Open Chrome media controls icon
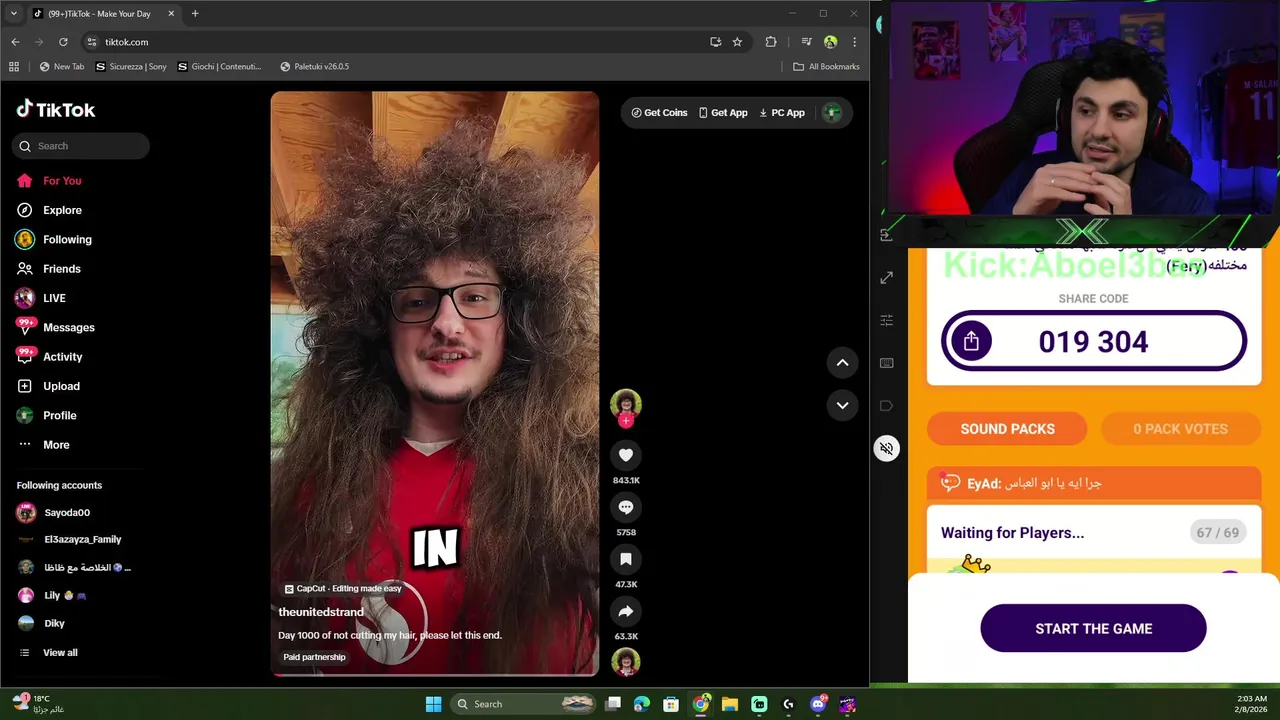Image resolution: width=1280 pixels, height=720 pixels. click(x=806, y=42)
